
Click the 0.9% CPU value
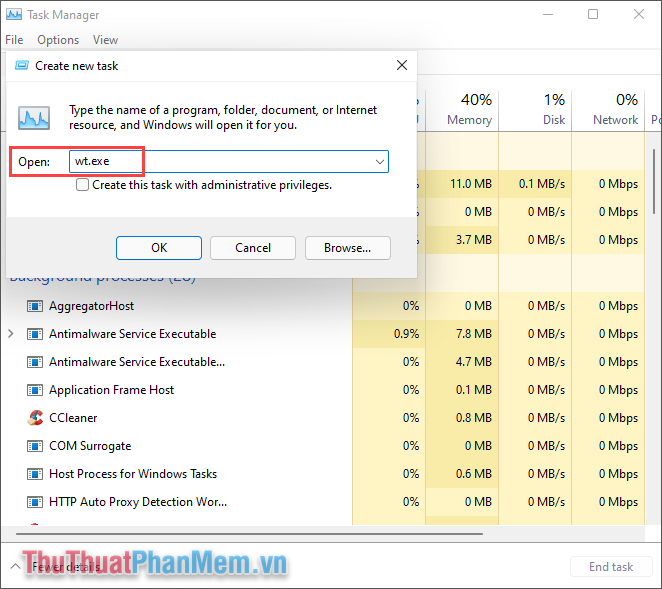coord(406,334)
